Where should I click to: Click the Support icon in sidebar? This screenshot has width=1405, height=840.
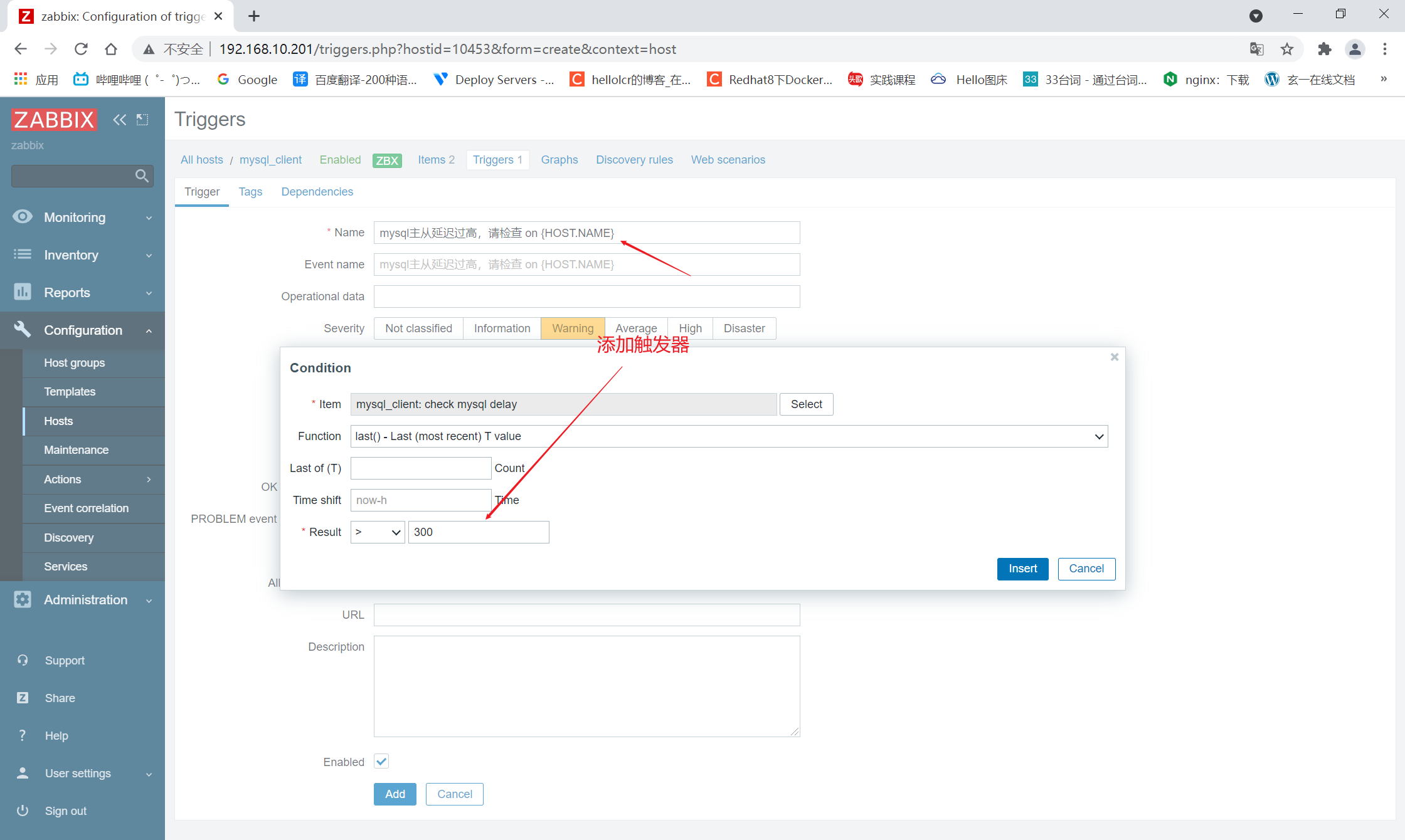[x=22, y=660]
